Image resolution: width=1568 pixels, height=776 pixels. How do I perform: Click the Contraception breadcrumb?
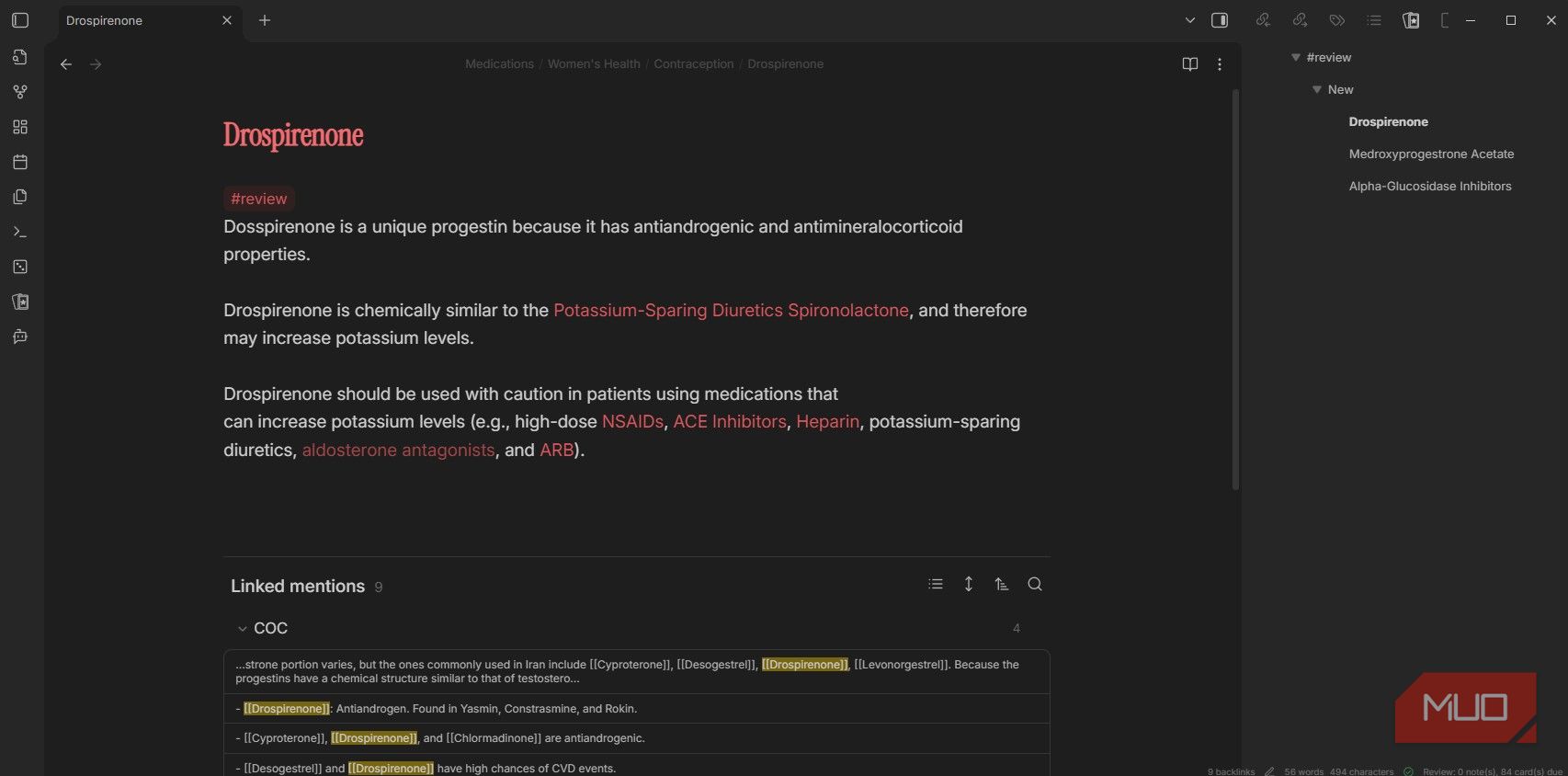[x=694, y=64]
